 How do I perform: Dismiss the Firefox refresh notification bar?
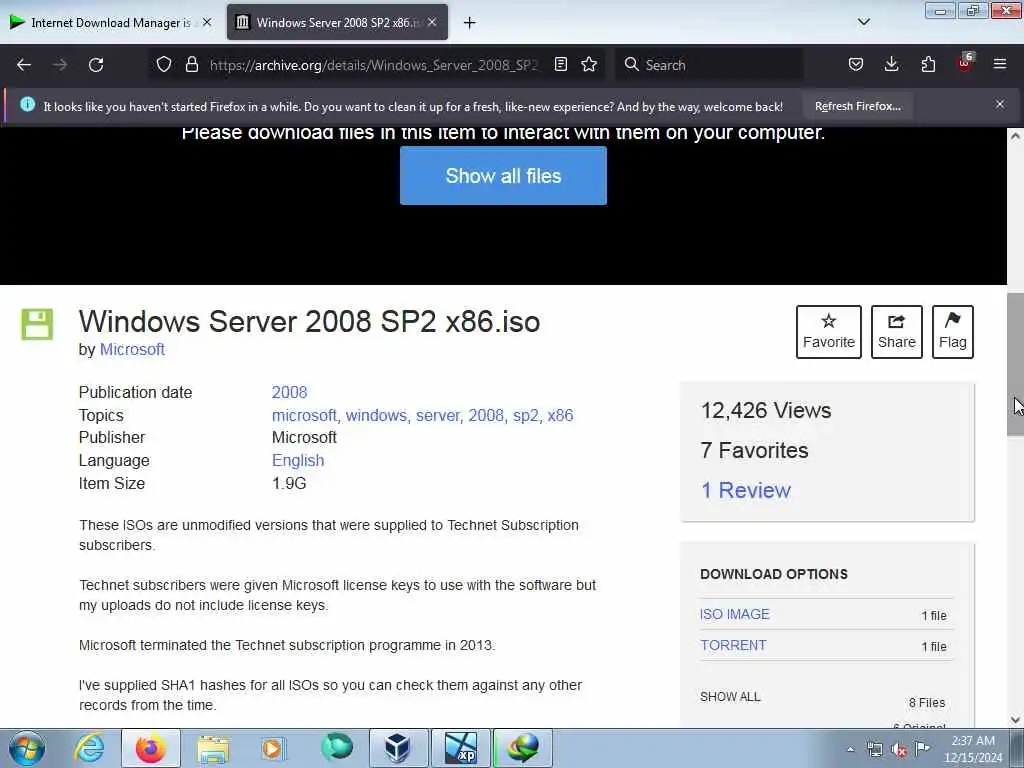pos(1000,104)
